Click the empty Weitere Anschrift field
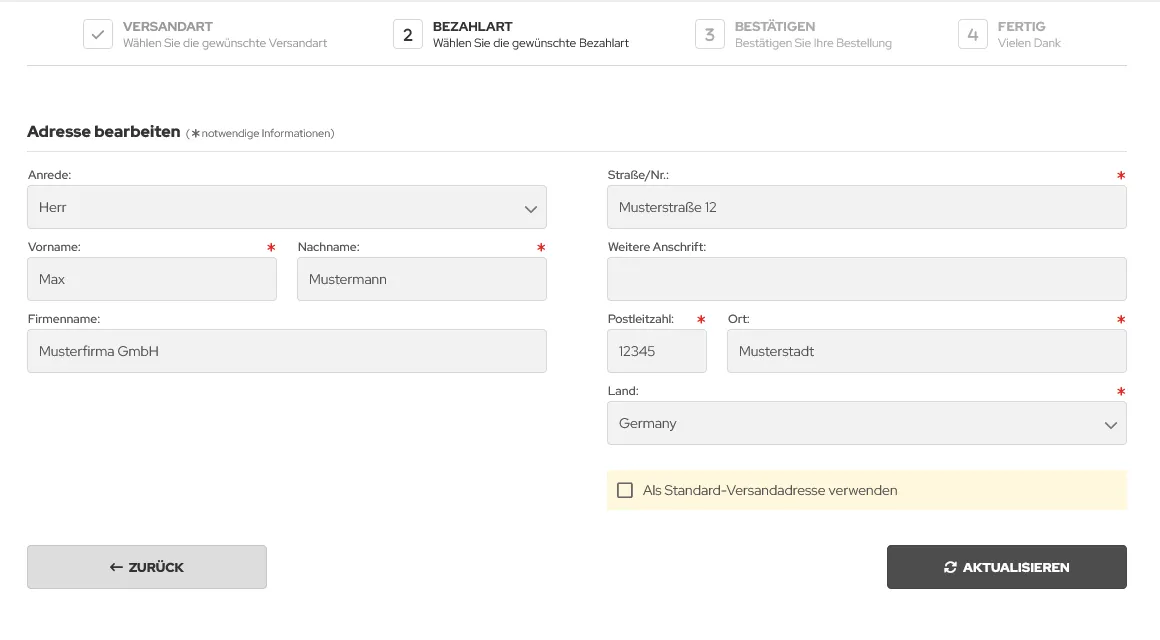The width and height of the screenshot is (1160, 640). [x=866, y=279]
